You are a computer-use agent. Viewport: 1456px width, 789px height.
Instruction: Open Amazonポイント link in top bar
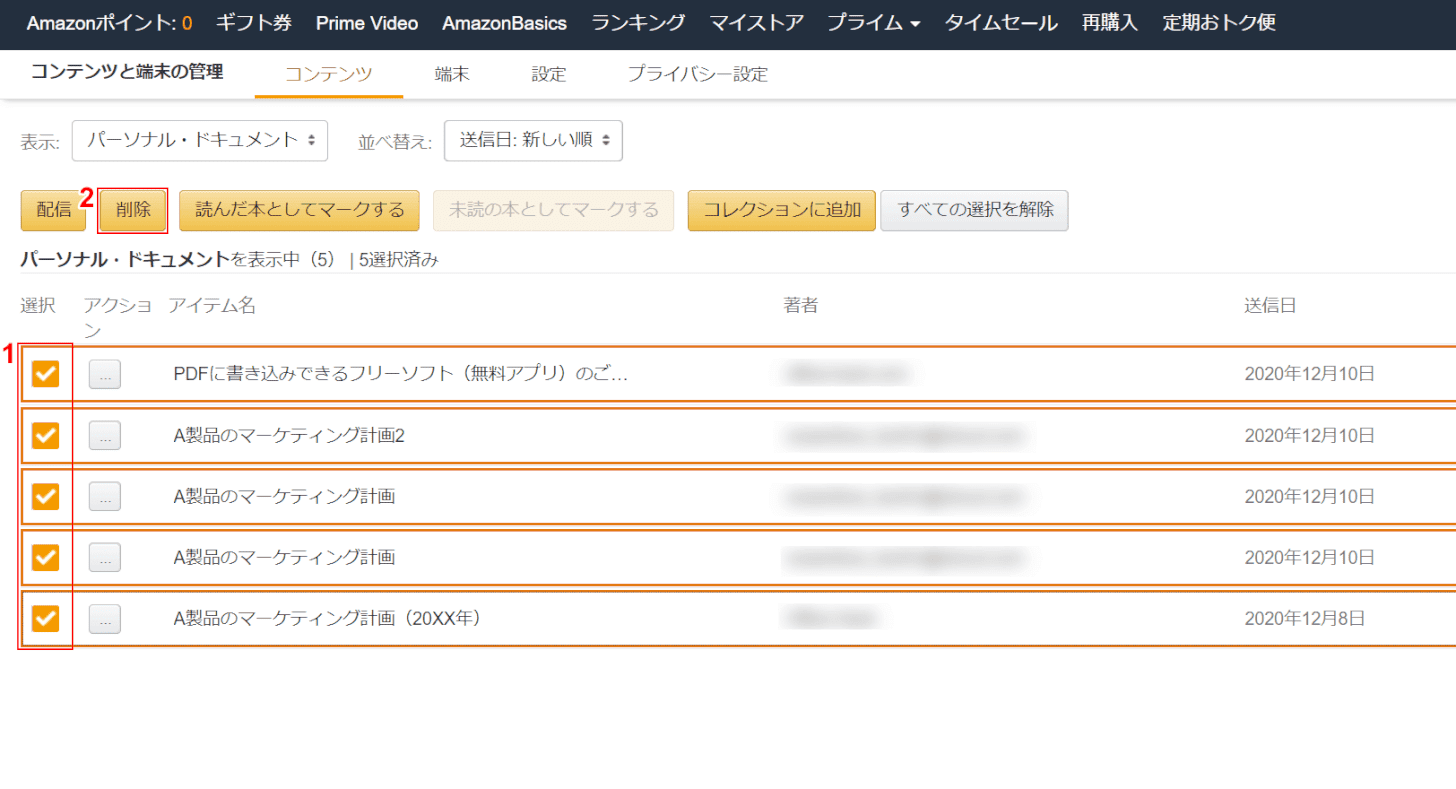[x=109, y=23]
